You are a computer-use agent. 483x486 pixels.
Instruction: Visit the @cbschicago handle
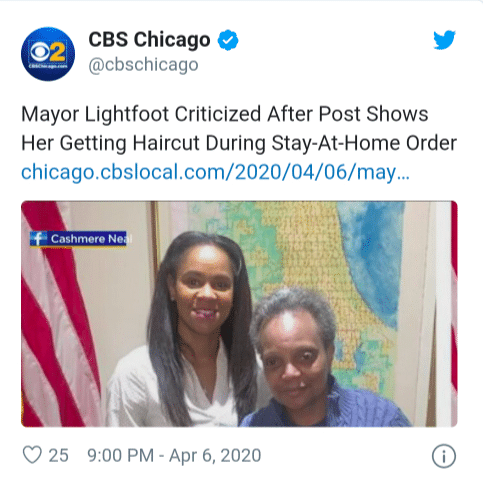[143, 65]
